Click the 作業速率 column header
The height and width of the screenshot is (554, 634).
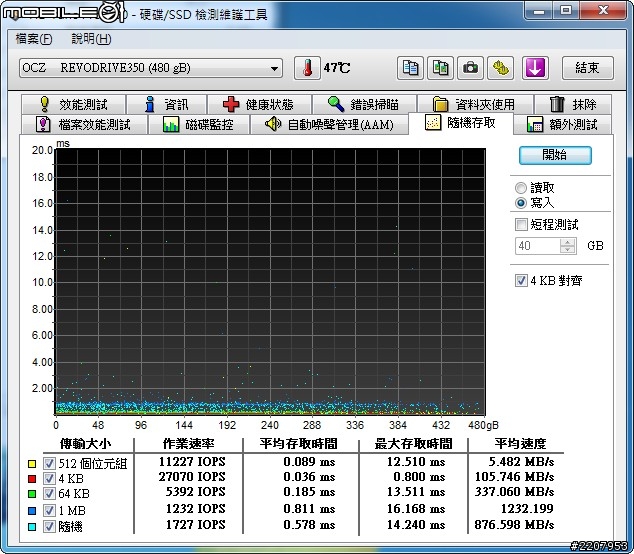point(189,444)
